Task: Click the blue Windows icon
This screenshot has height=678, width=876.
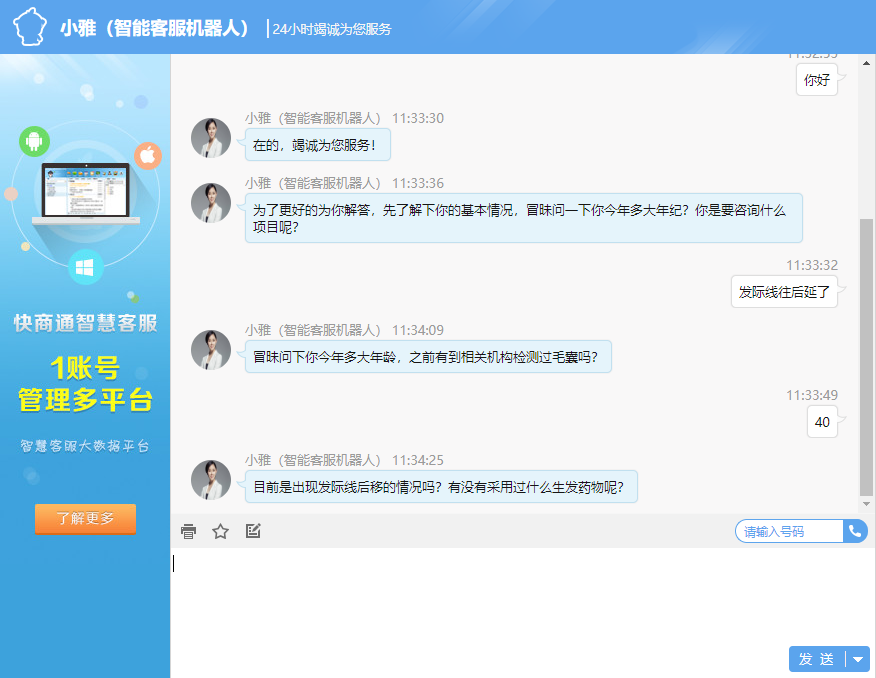Action: click(86, 267)
